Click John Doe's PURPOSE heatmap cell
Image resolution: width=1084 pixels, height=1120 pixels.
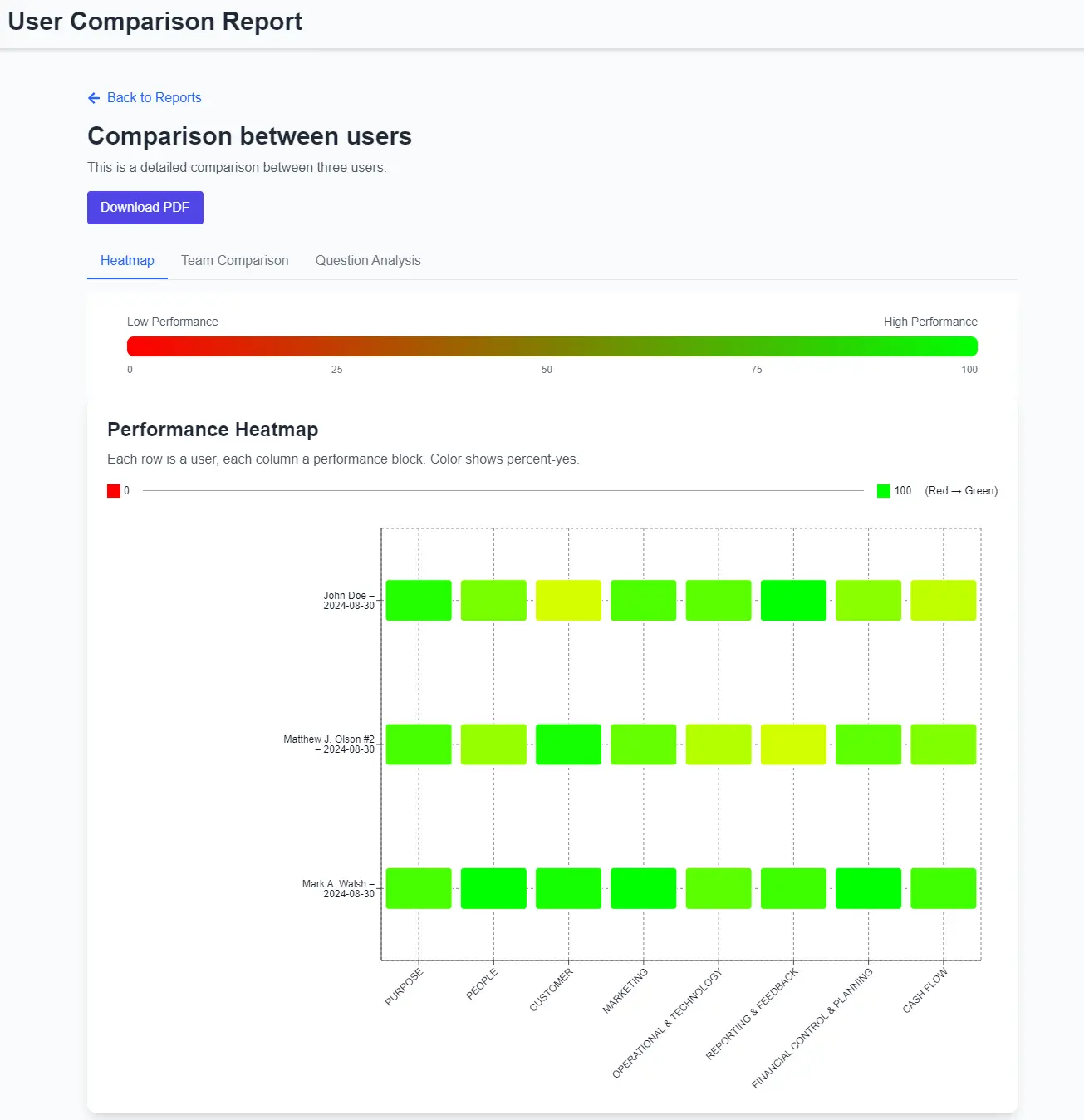click(x=419, y=601)
